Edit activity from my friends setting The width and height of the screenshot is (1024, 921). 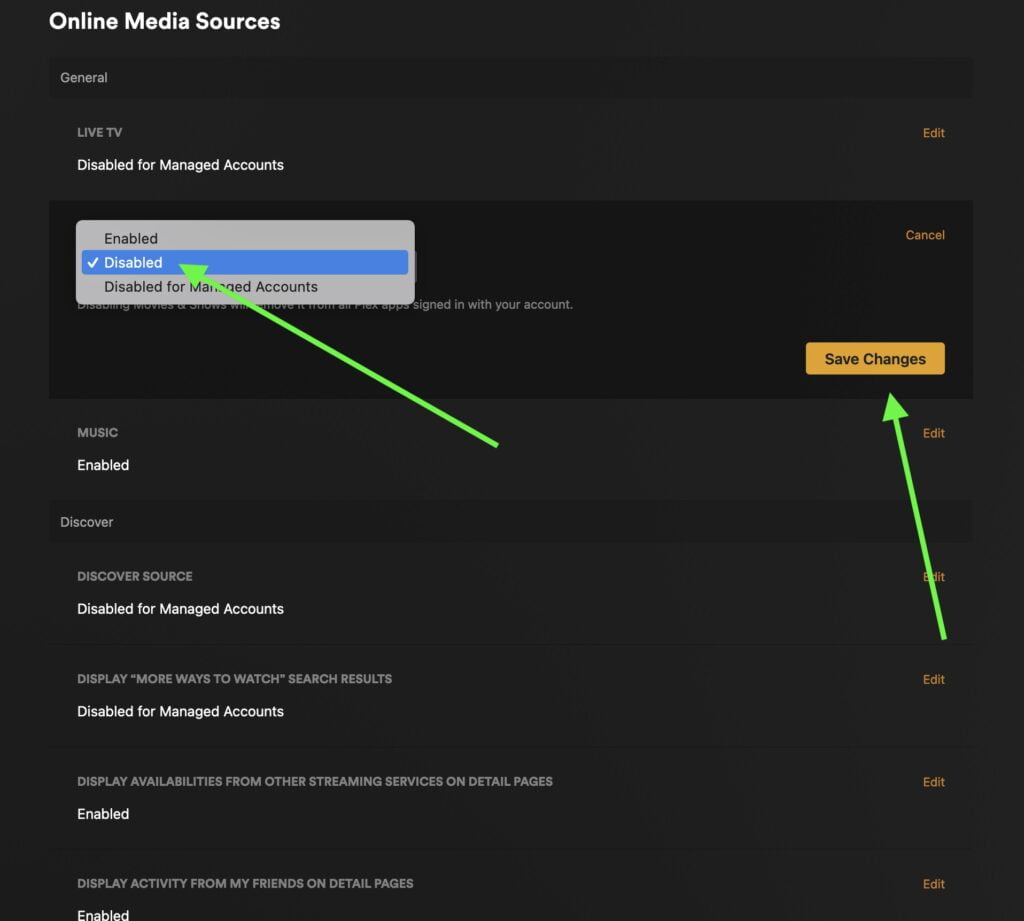(933, 884)
